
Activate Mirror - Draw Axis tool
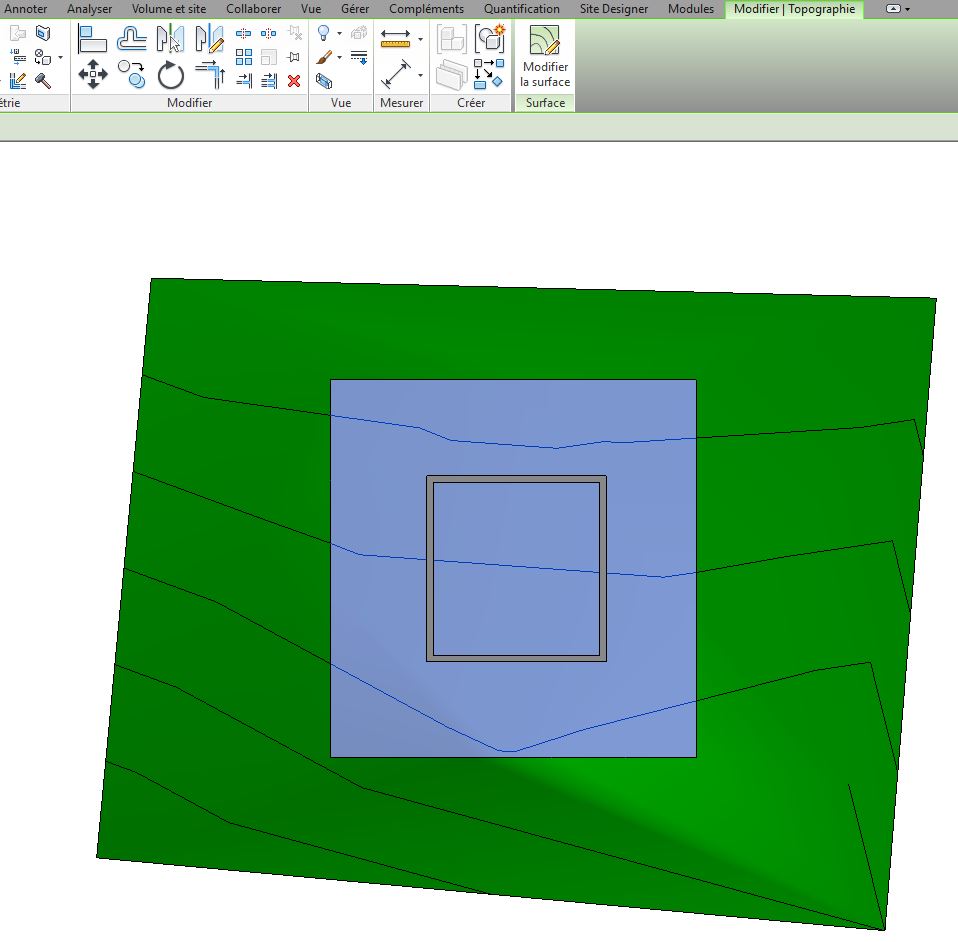coord(210,38)
